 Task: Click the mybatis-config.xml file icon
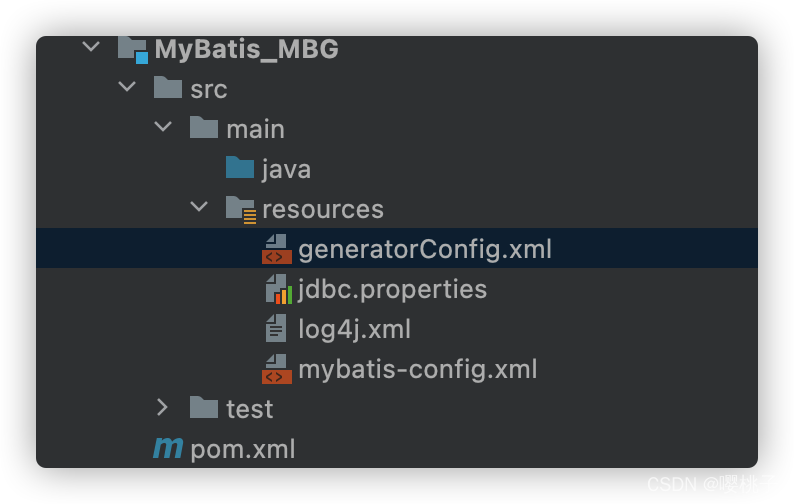[277, 369]
